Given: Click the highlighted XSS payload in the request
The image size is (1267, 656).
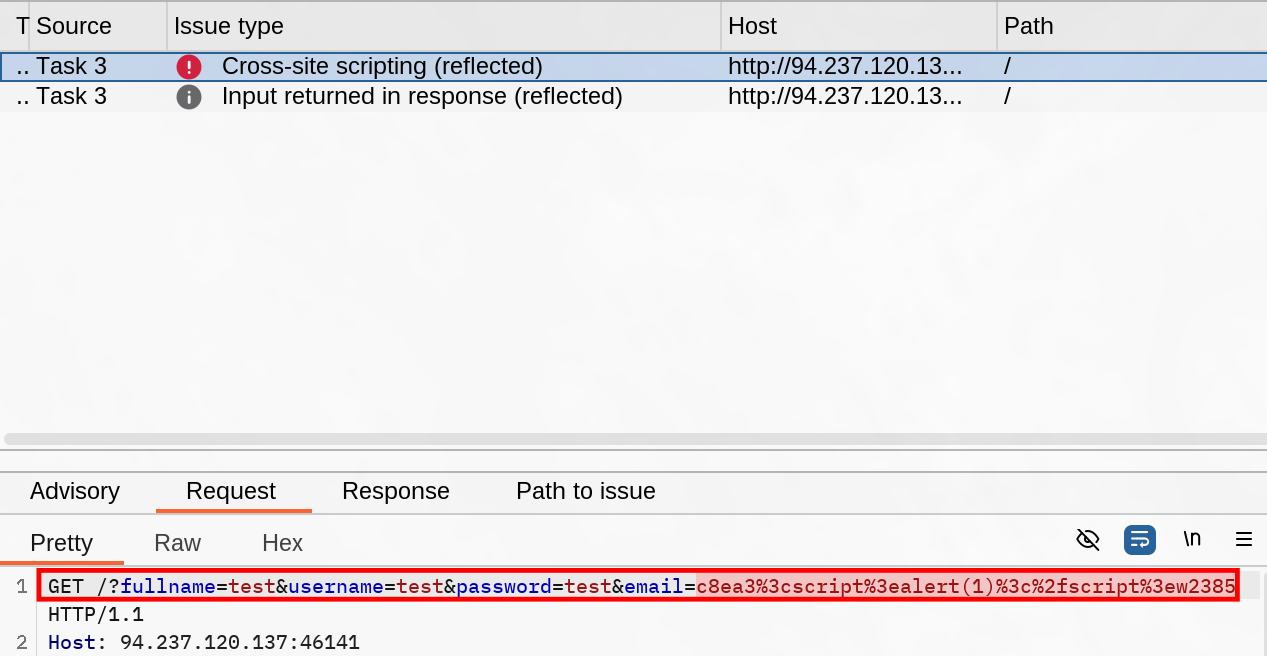Looking at the screenshot, I should tap(965, 587).
